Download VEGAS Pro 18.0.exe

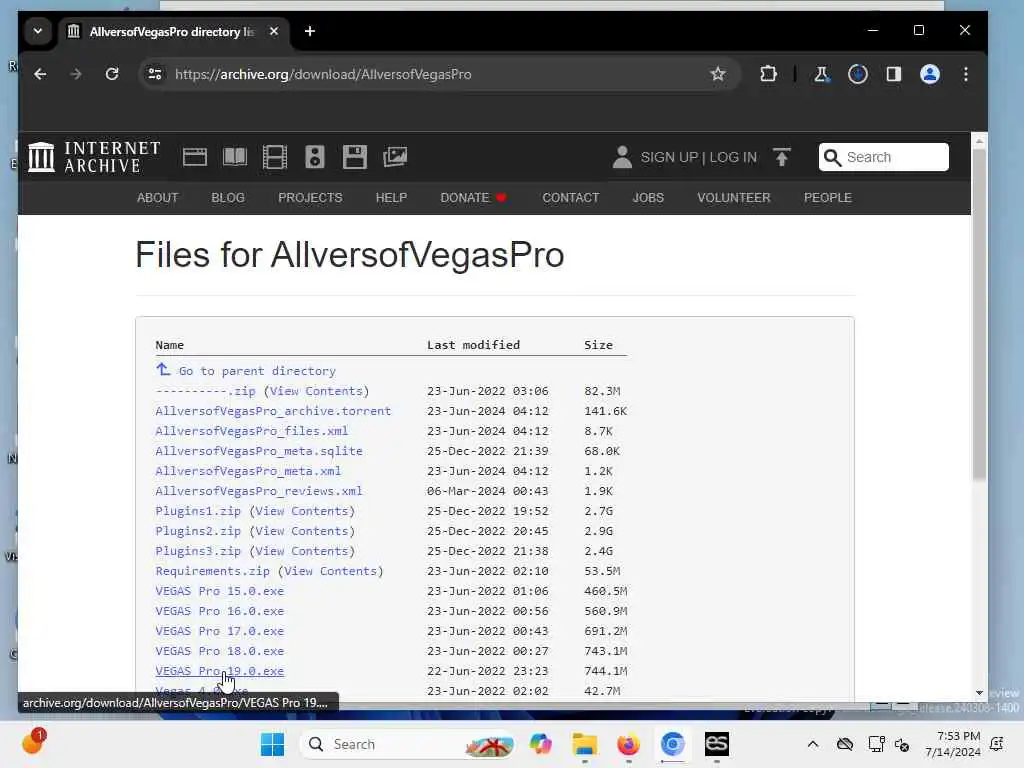click(x=219, y=651)
